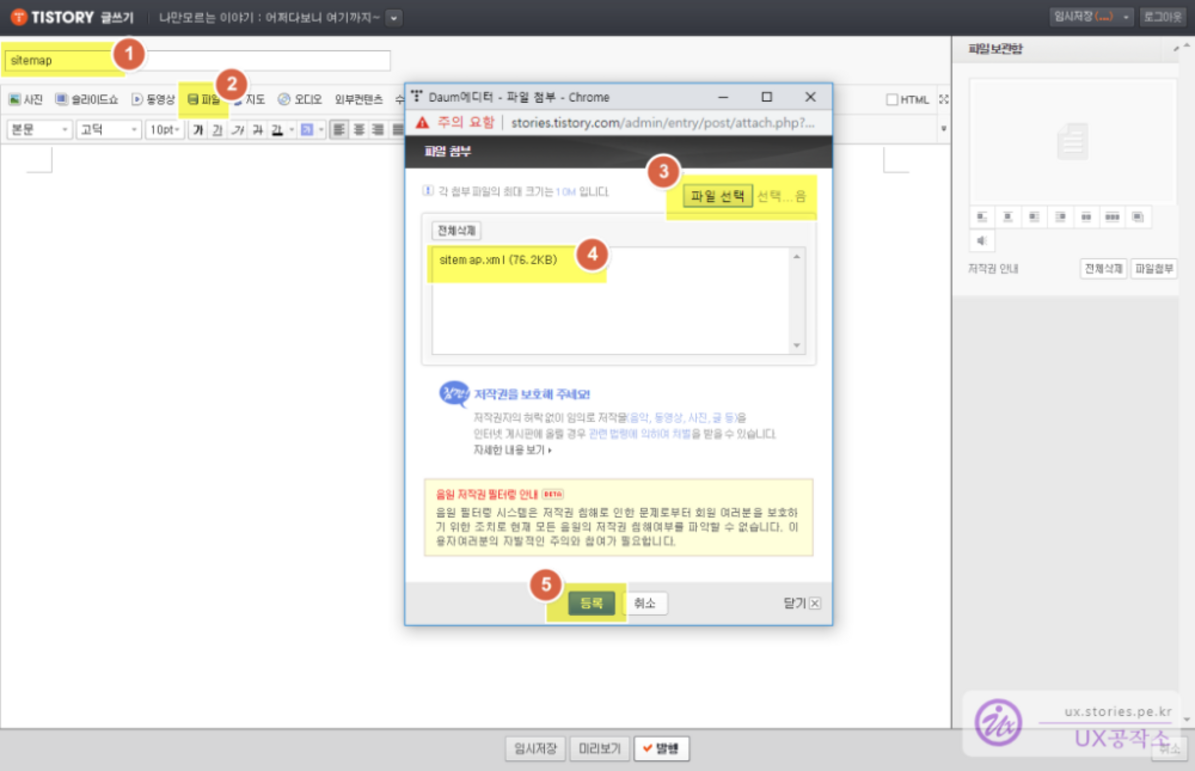Open the blog selector dropdown arrow

click(394, 18)
